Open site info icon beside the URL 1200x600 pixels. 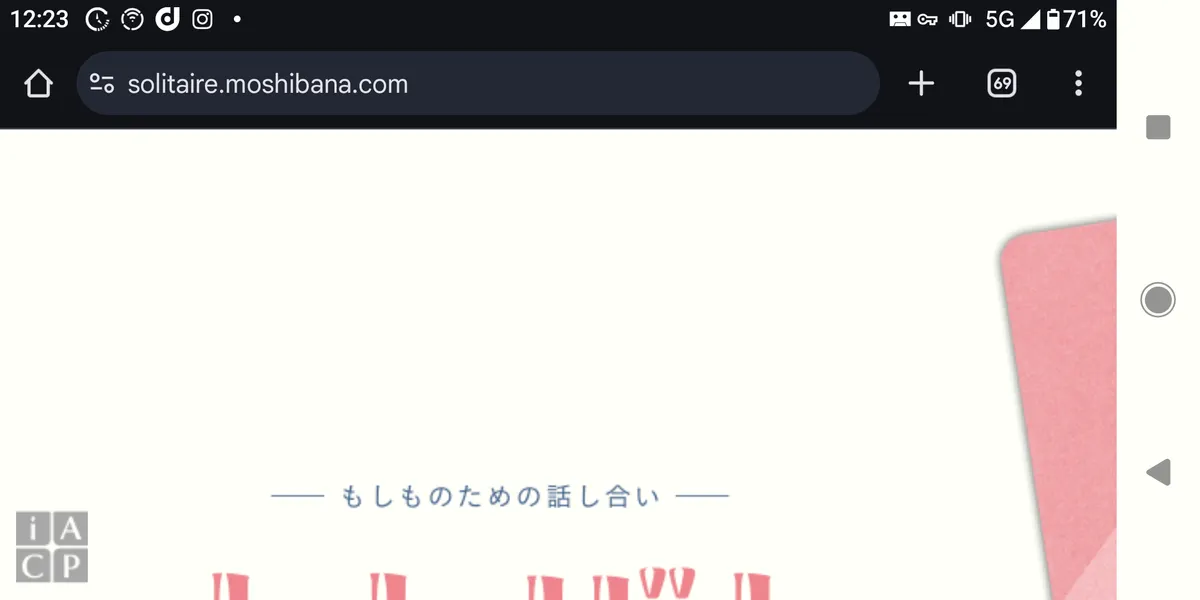pos(102,84)
